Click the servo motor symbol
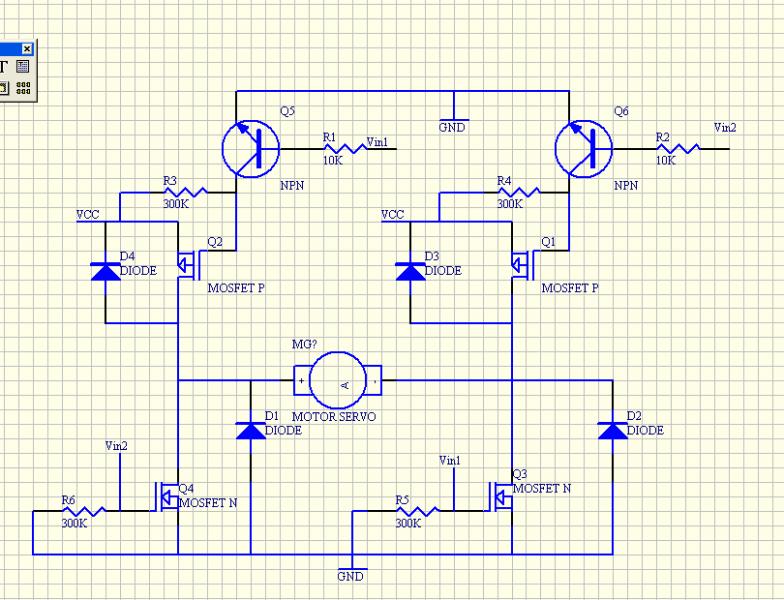This screenshot has height=600, width=784. [x=340, y=381]
